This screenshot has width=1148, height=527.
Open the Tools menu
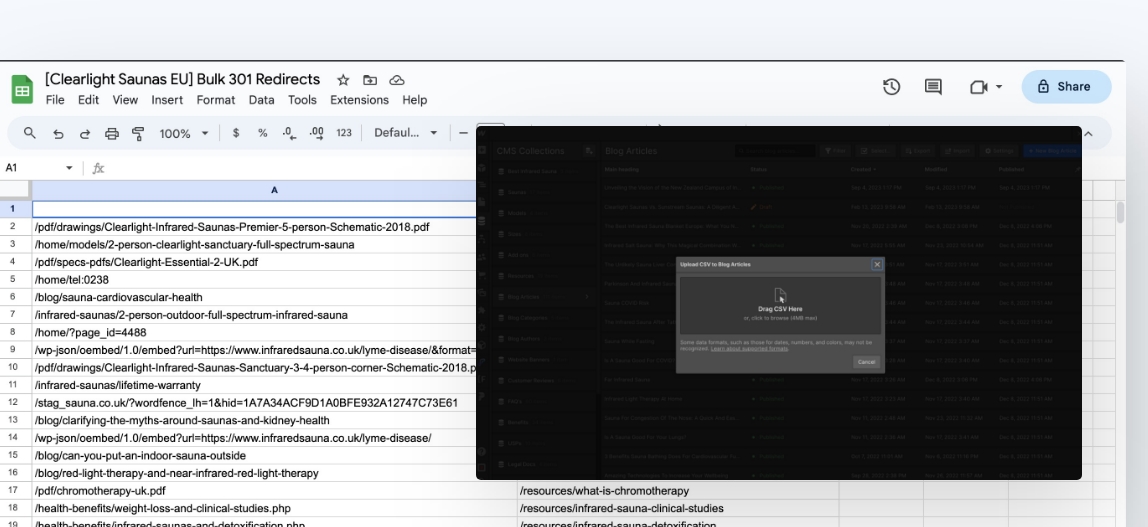tap(302, 100)
